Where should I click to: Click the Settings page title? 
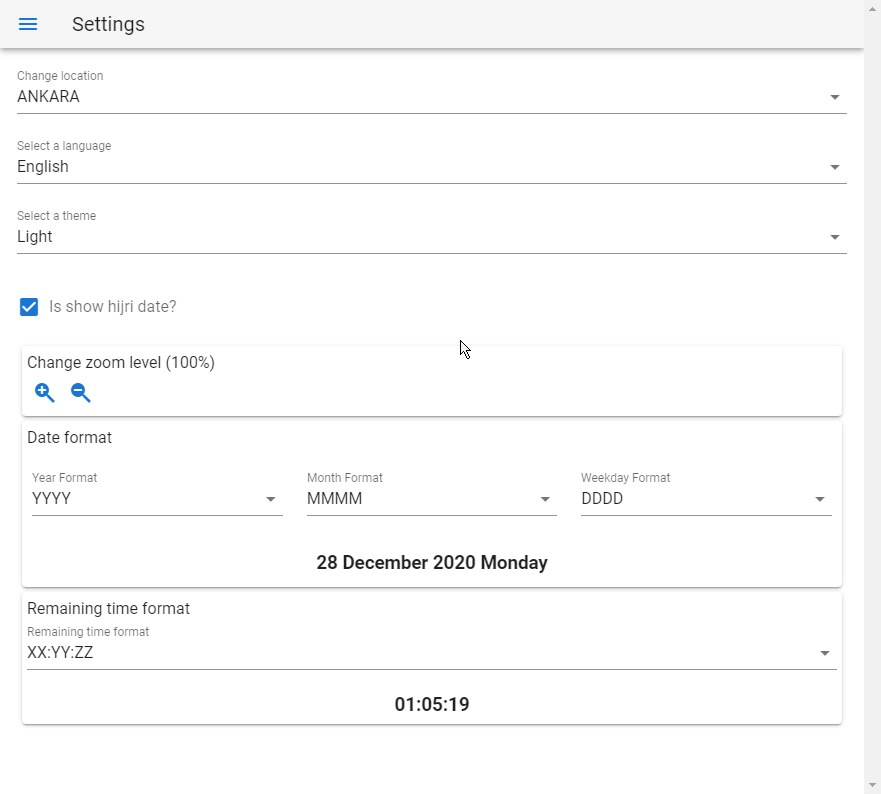108,24
